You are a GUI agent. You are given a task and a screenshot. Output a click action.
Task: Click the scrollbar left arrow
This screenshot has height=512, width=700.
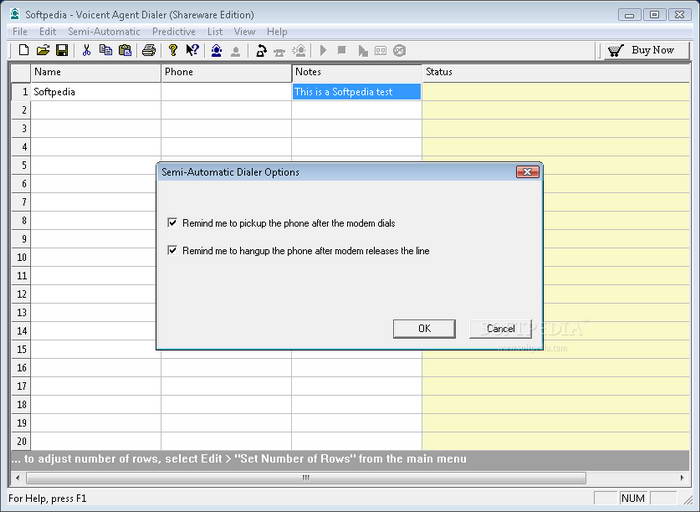coord(17,478)
